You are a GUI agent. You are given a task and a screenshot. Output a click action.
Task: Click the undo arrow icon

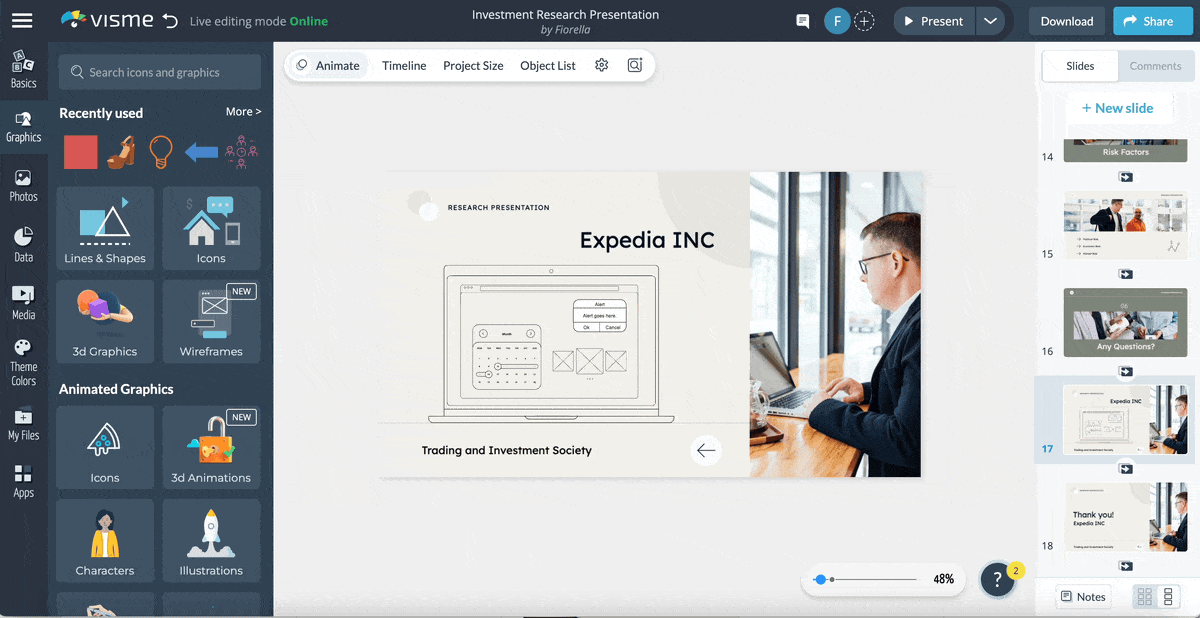pyautogui.click(x=170, y=21)
